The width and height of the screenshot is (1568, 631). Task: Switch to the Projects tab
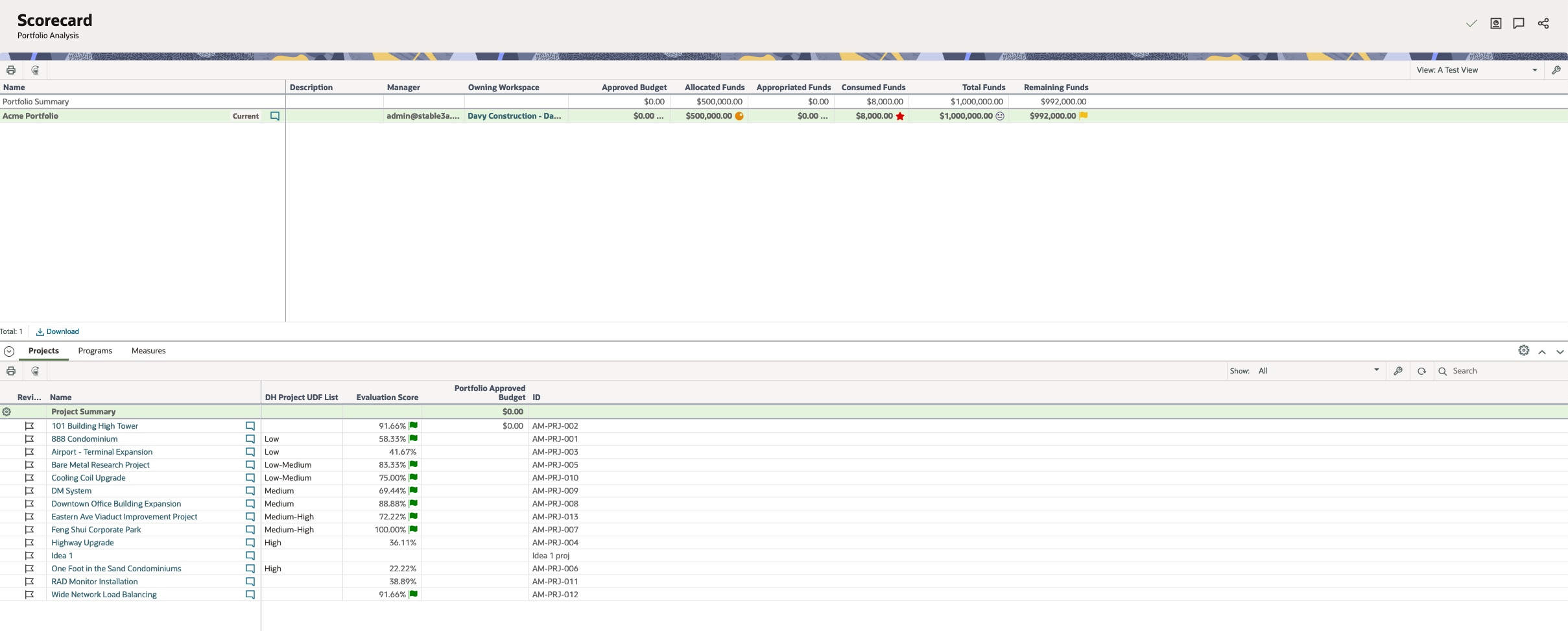(43, 351)
